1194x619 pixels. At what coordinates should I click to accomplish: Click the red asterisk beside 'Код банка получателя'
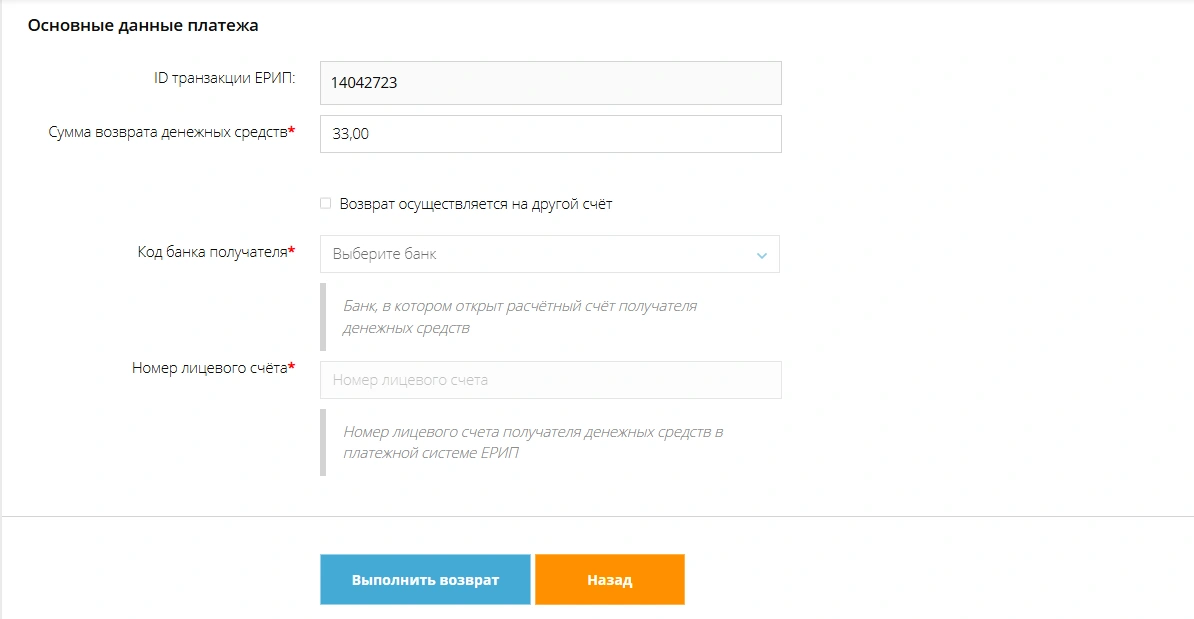(291, 251)
